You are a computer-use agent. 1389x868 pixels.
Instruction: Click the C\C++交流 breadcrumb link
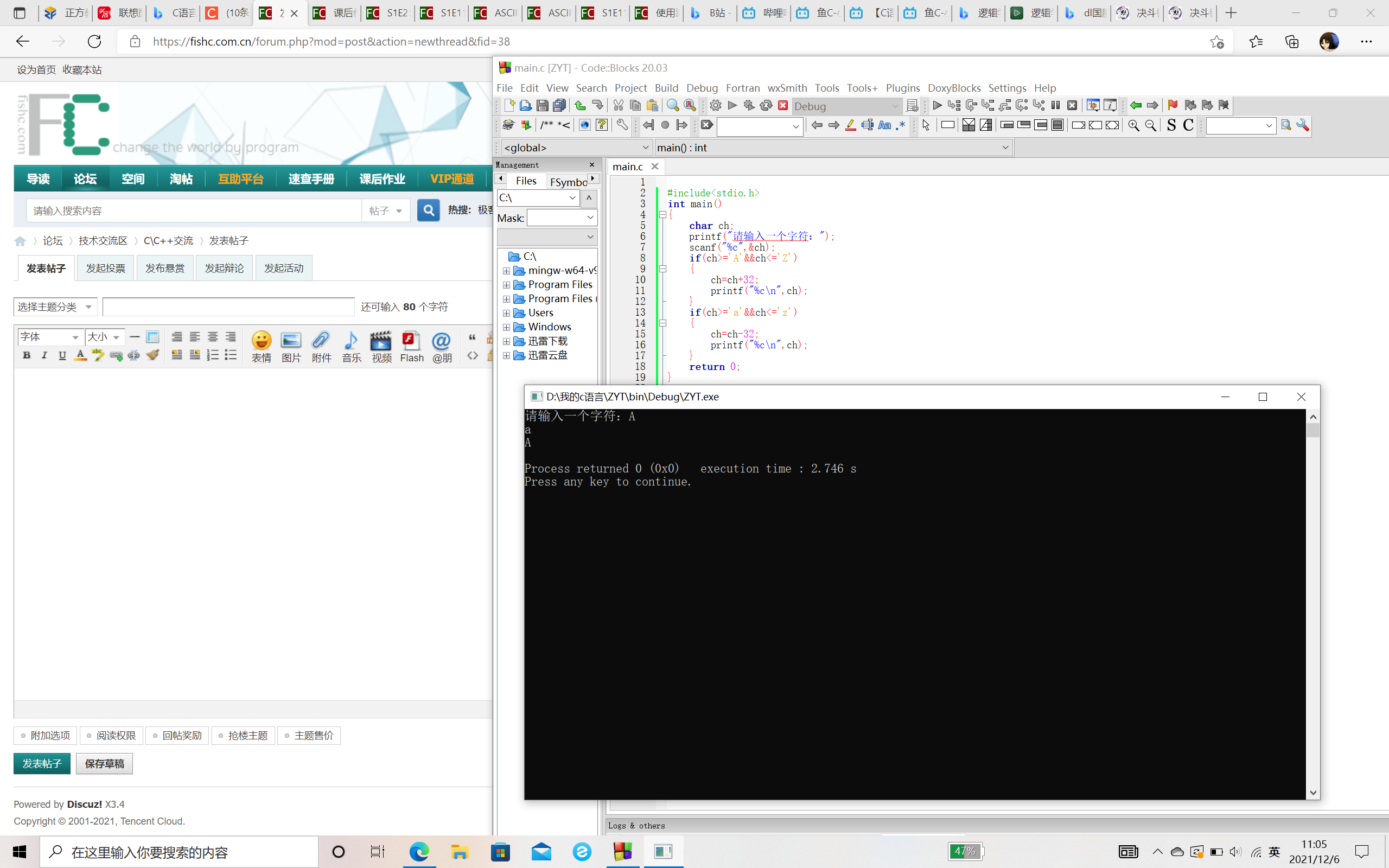point(168,240)
